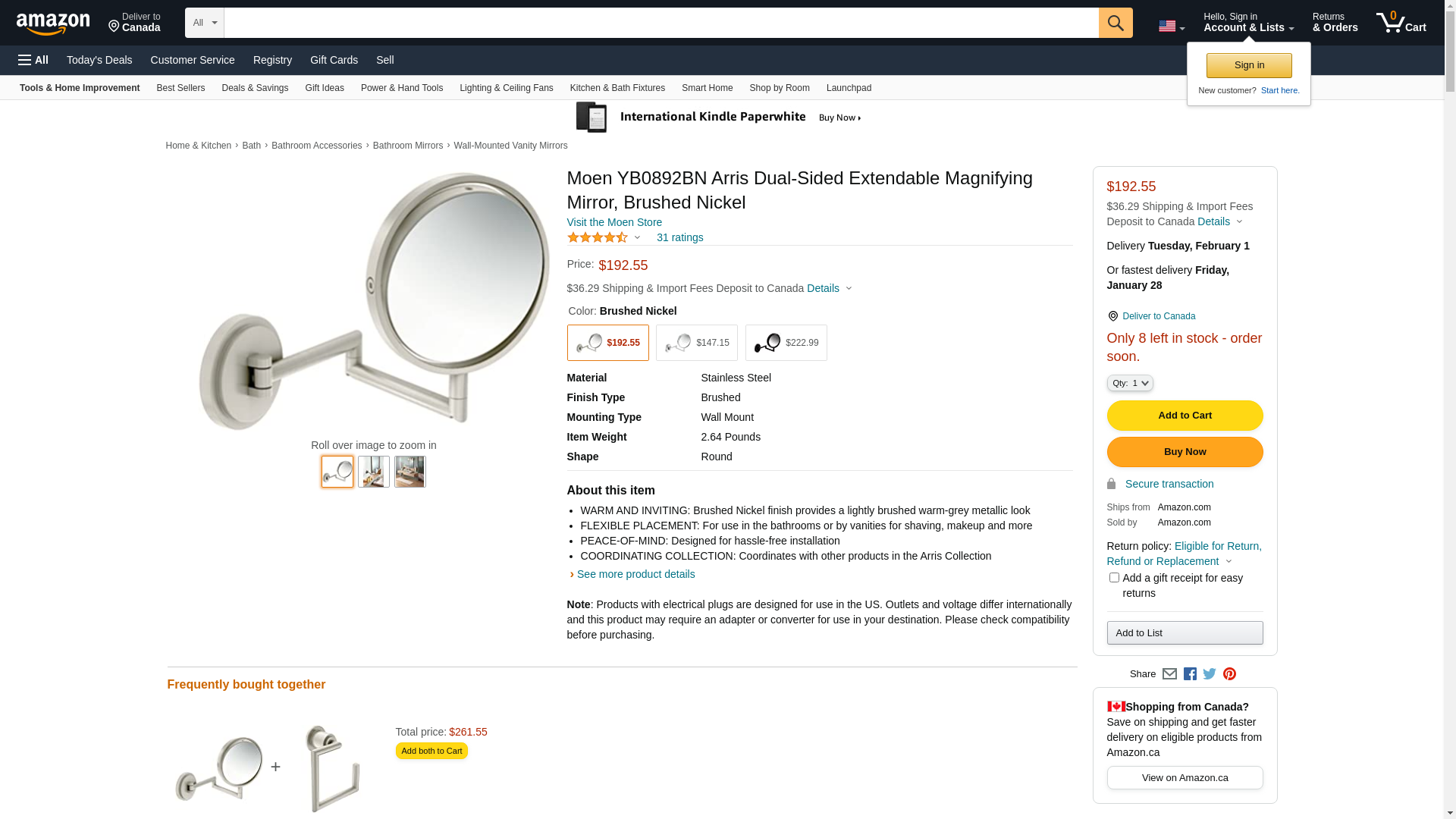
Task: Click Add to Cart button
Action: 1185,416
